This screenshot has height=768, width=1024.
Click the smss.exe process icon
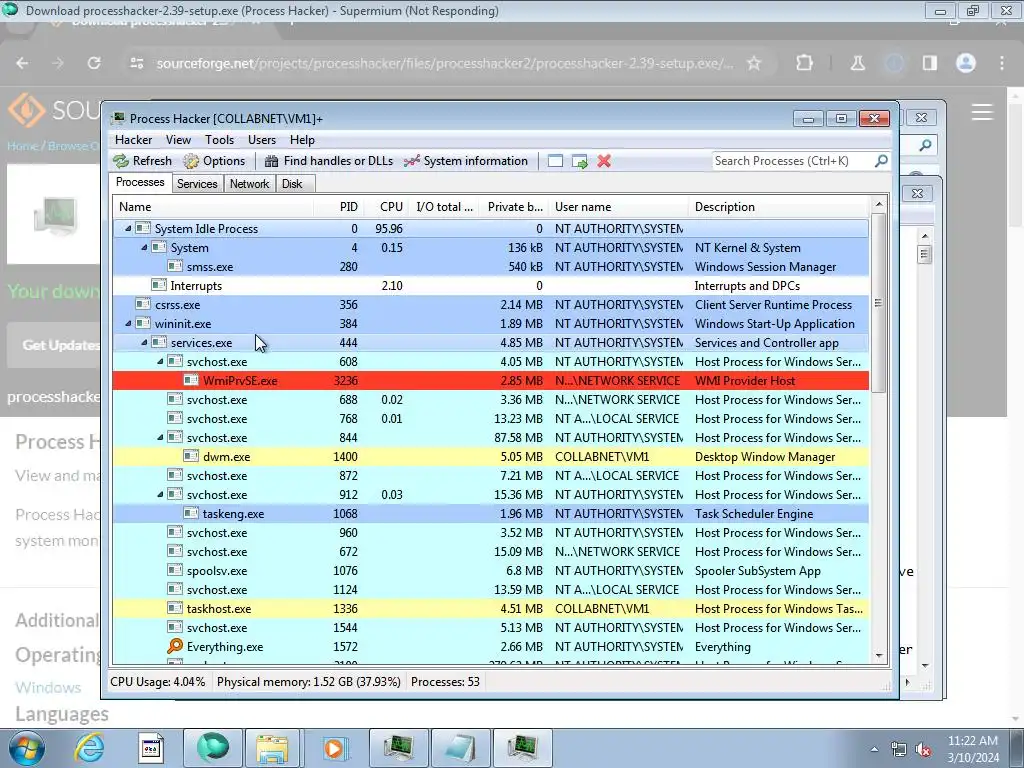pyautogui.click(x=175, y=266)
